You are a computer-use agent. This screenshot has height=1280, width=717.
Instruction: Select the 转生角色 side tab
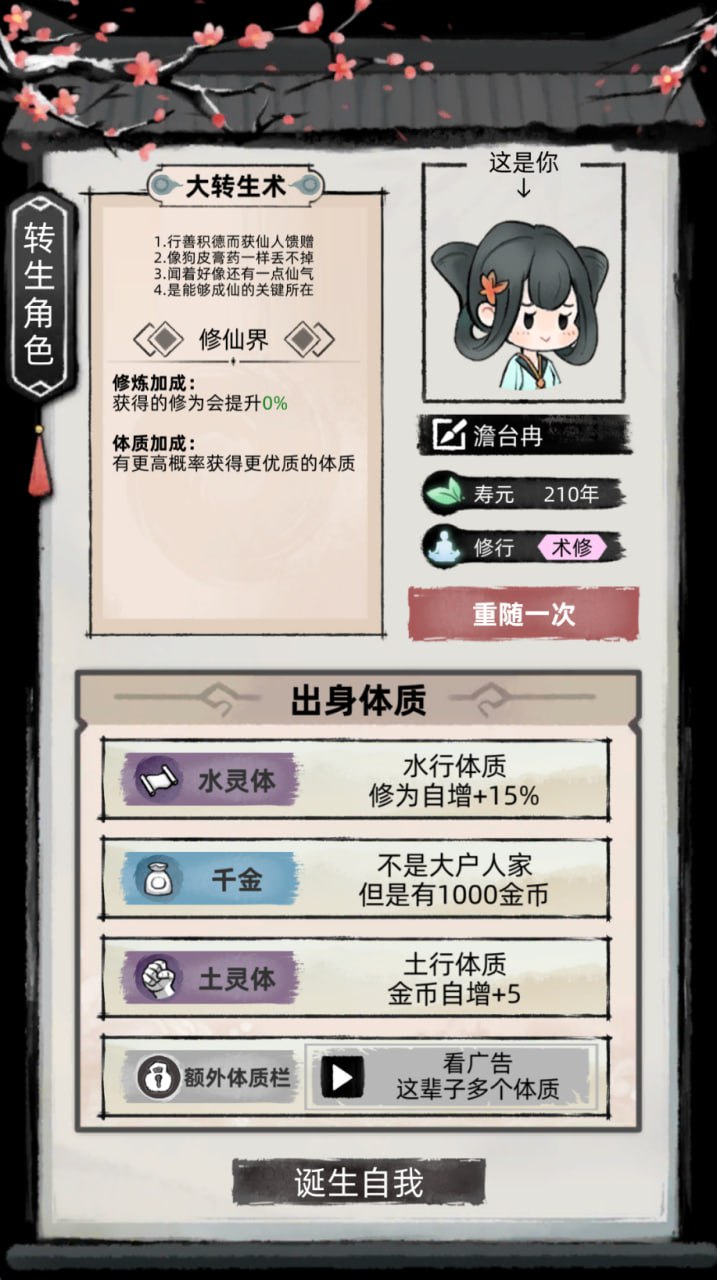point(40,293)
